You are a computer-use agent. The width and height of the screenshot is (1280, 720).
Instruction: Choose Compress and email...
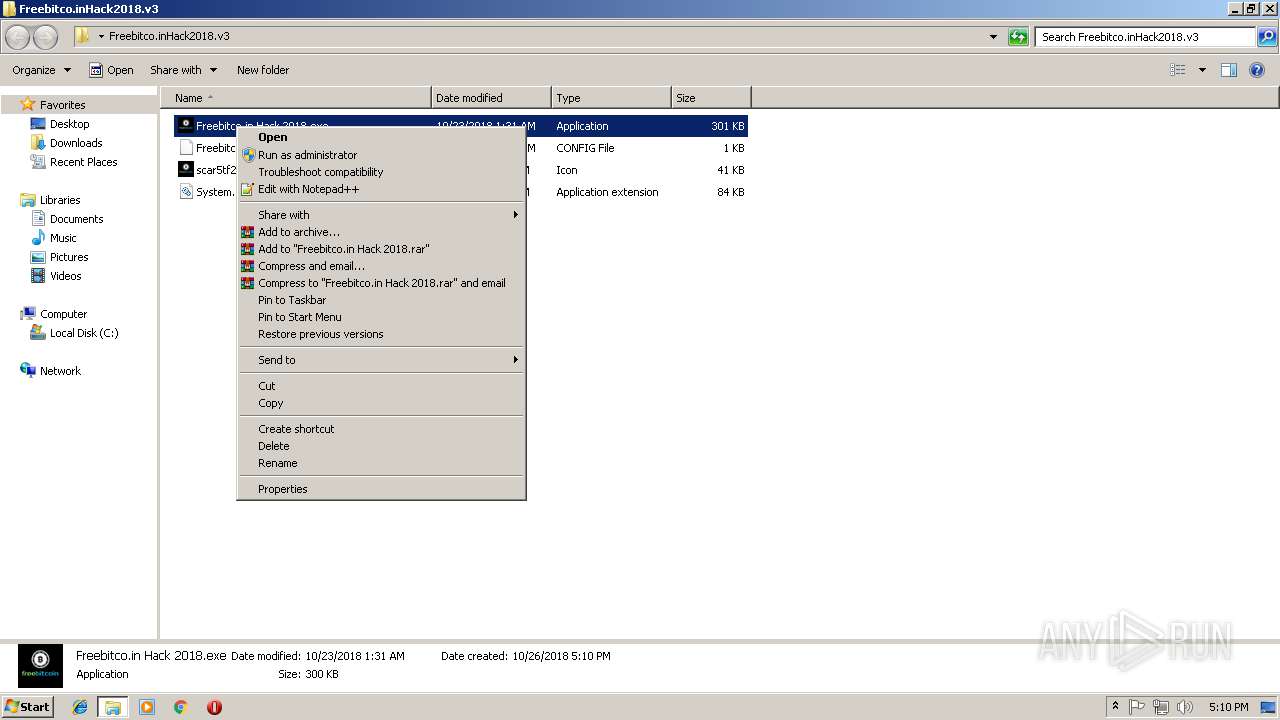click(381, 266)
